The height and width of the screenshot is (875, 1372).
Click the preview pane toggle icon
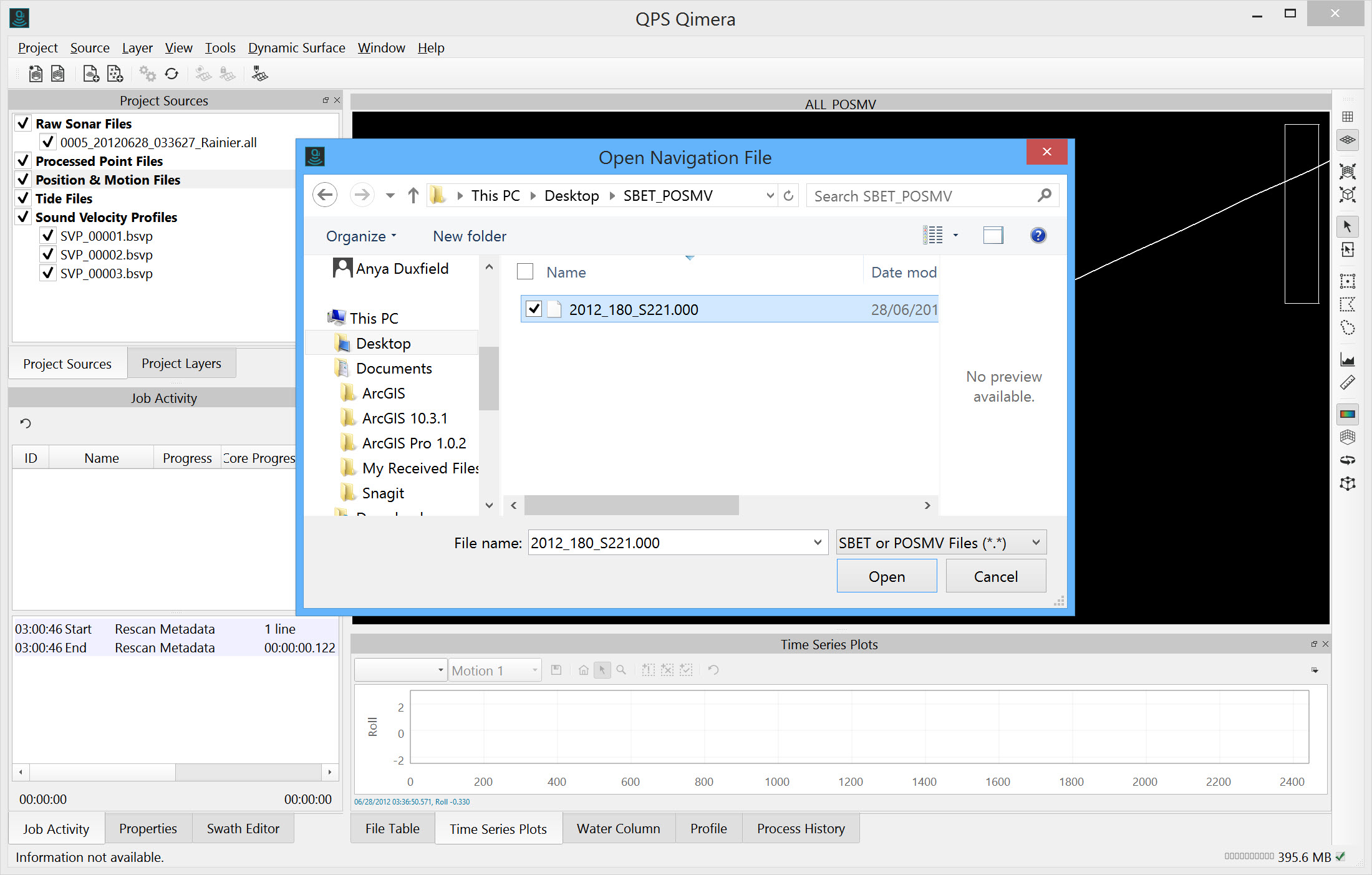[x=993, y=236]
